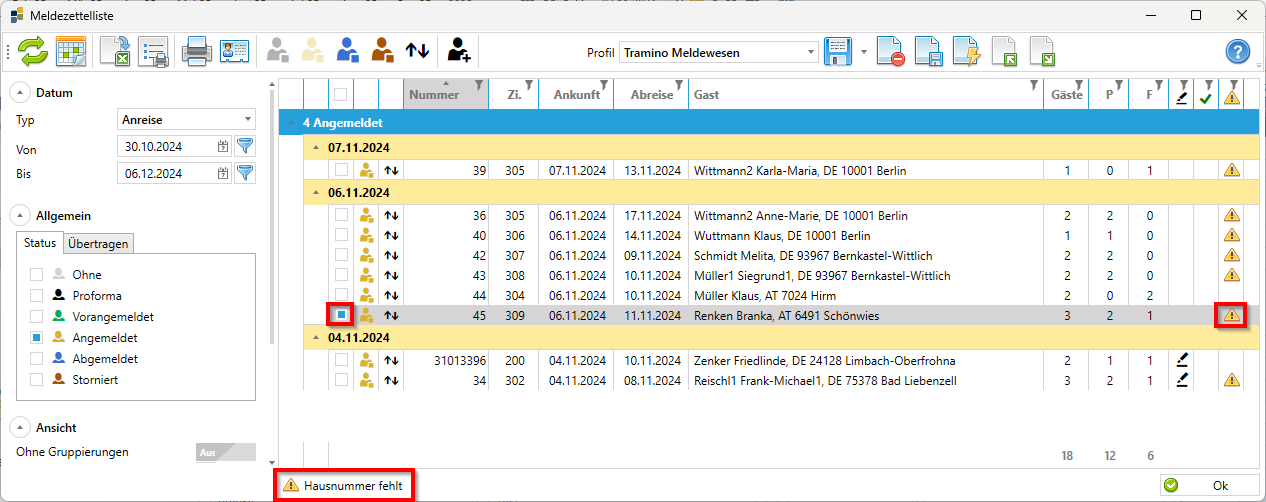Image resolution: width=1266 pixels, height=502 pixels.
Task: Click warning icon in Wittmann2 Karla-Maria row
Action: 1232,171
